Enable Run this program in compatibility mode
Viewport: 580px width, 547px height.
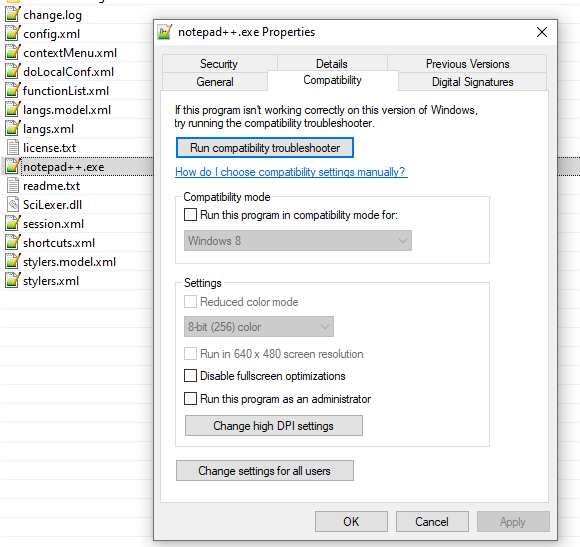point(190,215)
